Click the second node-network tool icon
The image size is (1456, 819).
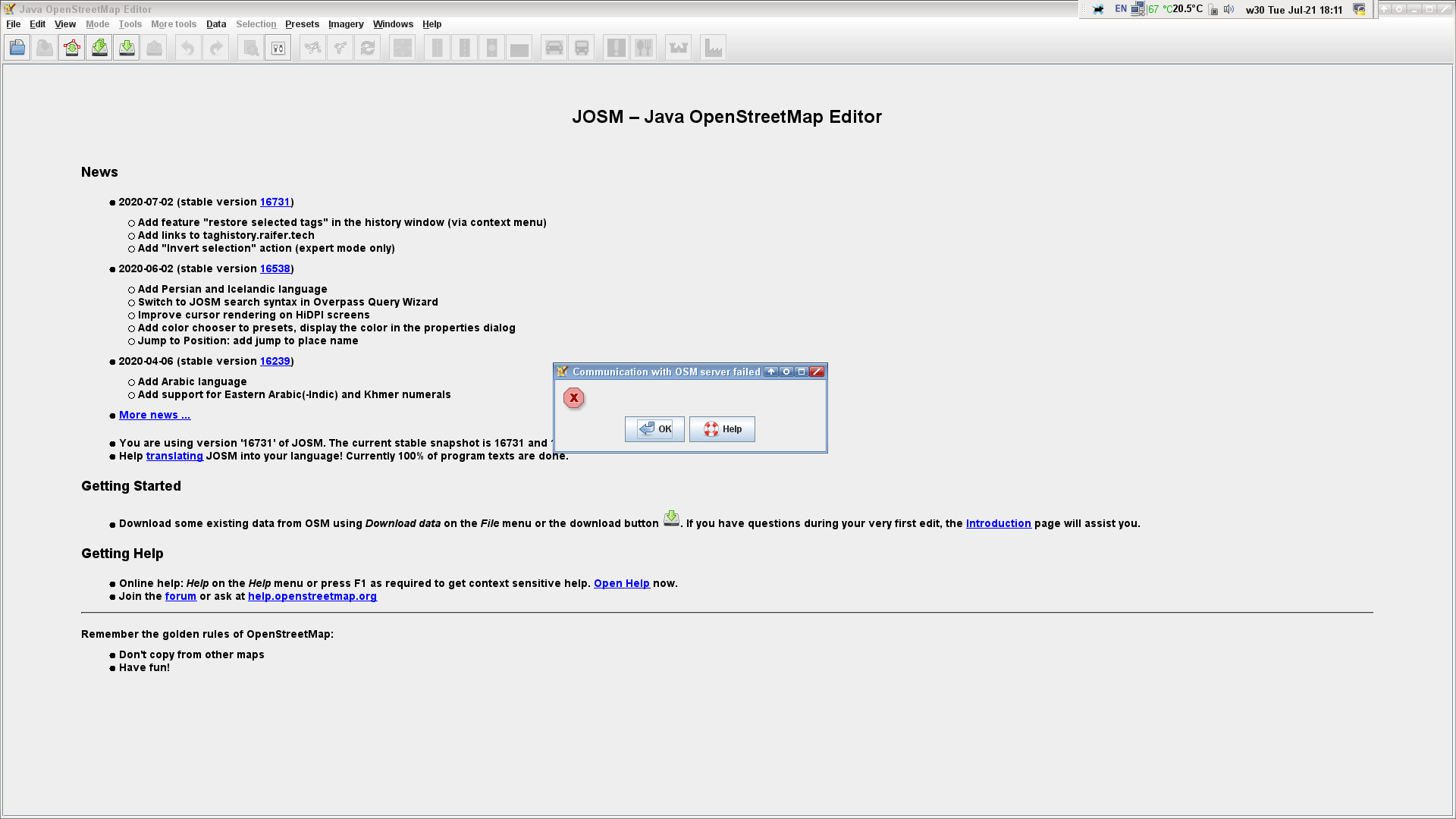coord(340,48)
